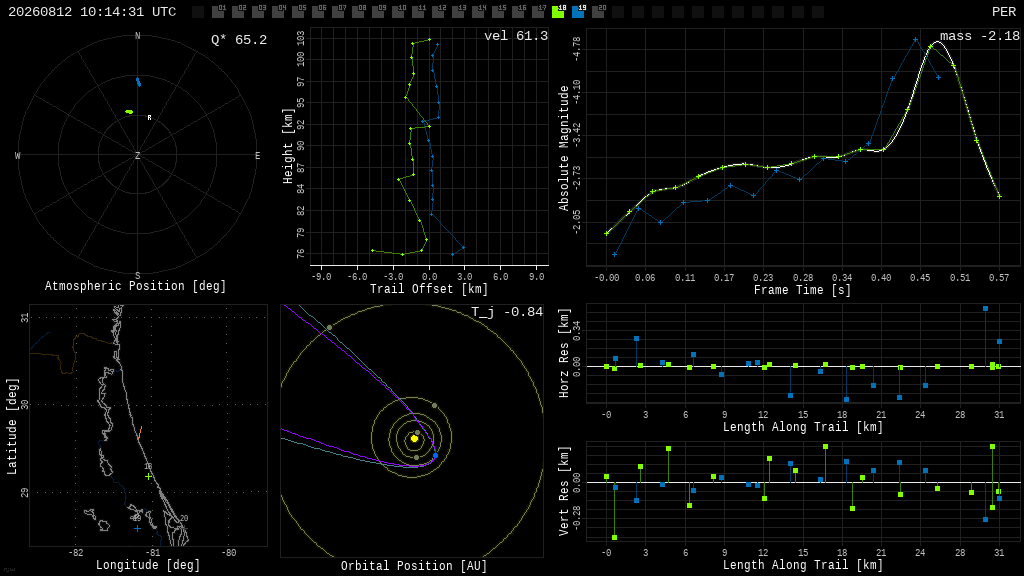
Task: Click station 17 indicator box
Action: (539, 11)
